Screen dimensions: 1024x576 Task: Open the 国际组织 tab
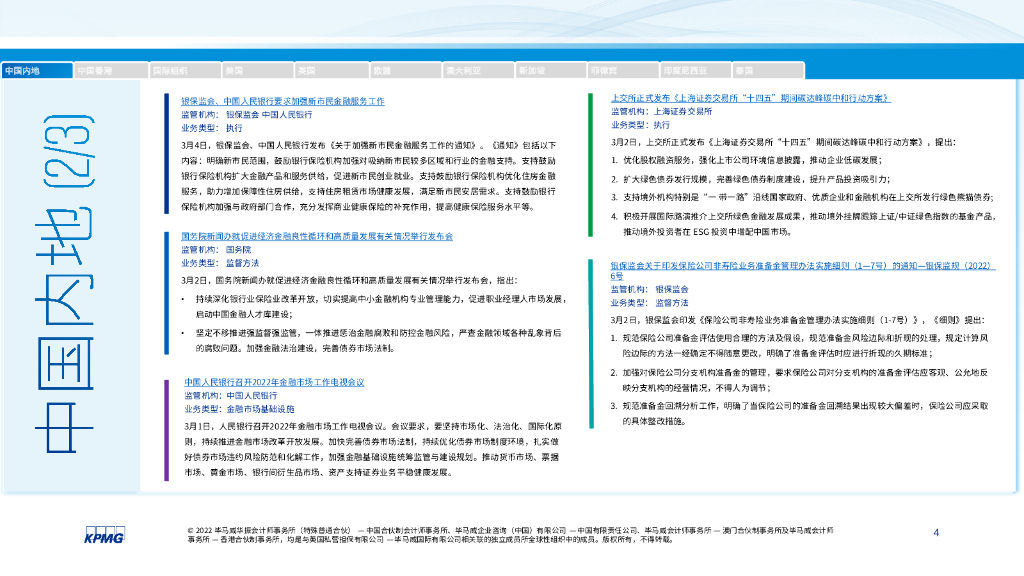pos(185,71)
